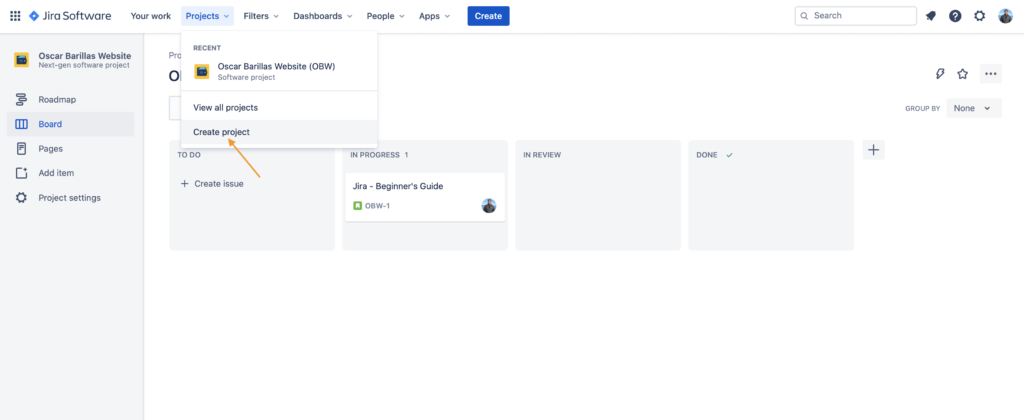Image resolution: width=1024 pixels, height=420 pixels.
Task: Open Project settings in the sidebar
Action: 71,198
